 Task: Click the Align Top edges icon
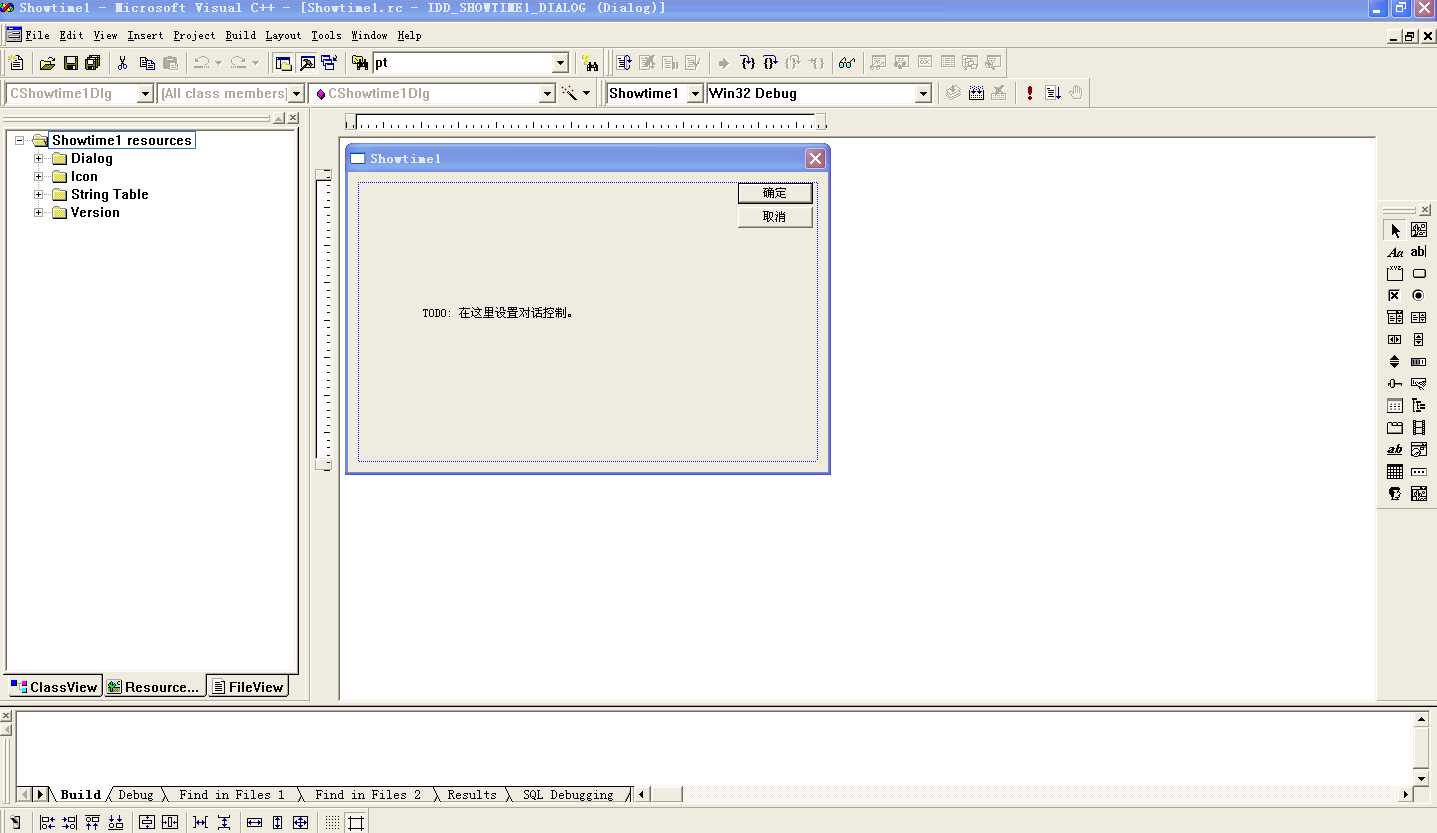pyautogui.click(x=92, y=822)
